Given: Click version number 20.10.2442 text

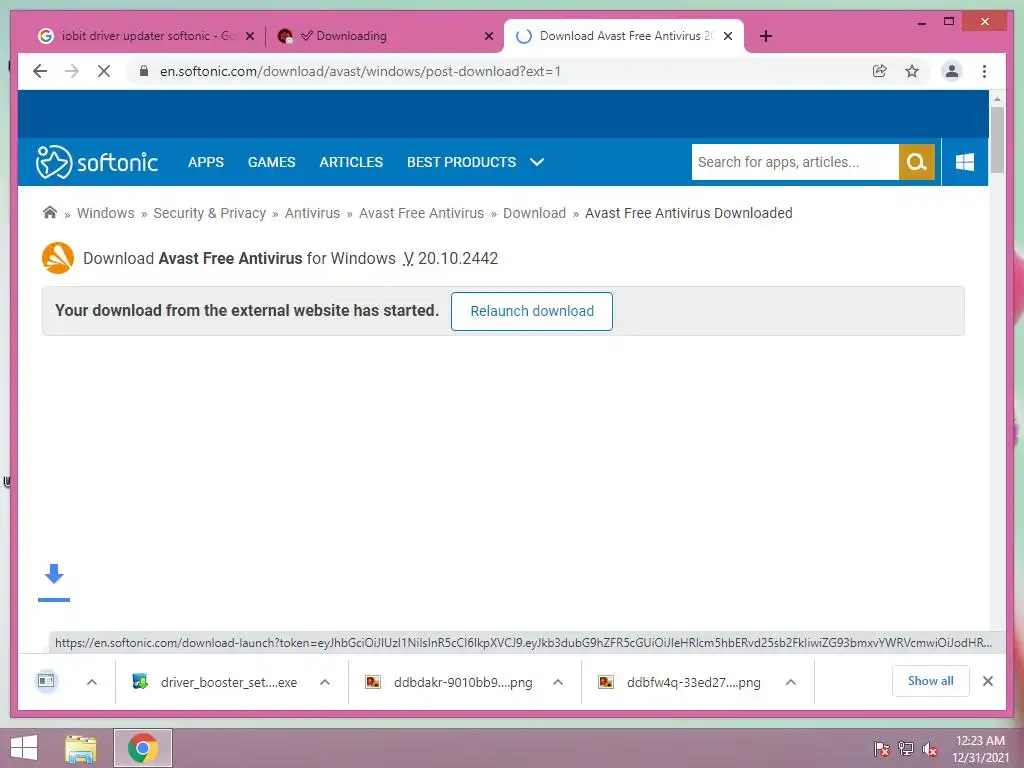Looking at the screenshot, I should coord(458,259).
